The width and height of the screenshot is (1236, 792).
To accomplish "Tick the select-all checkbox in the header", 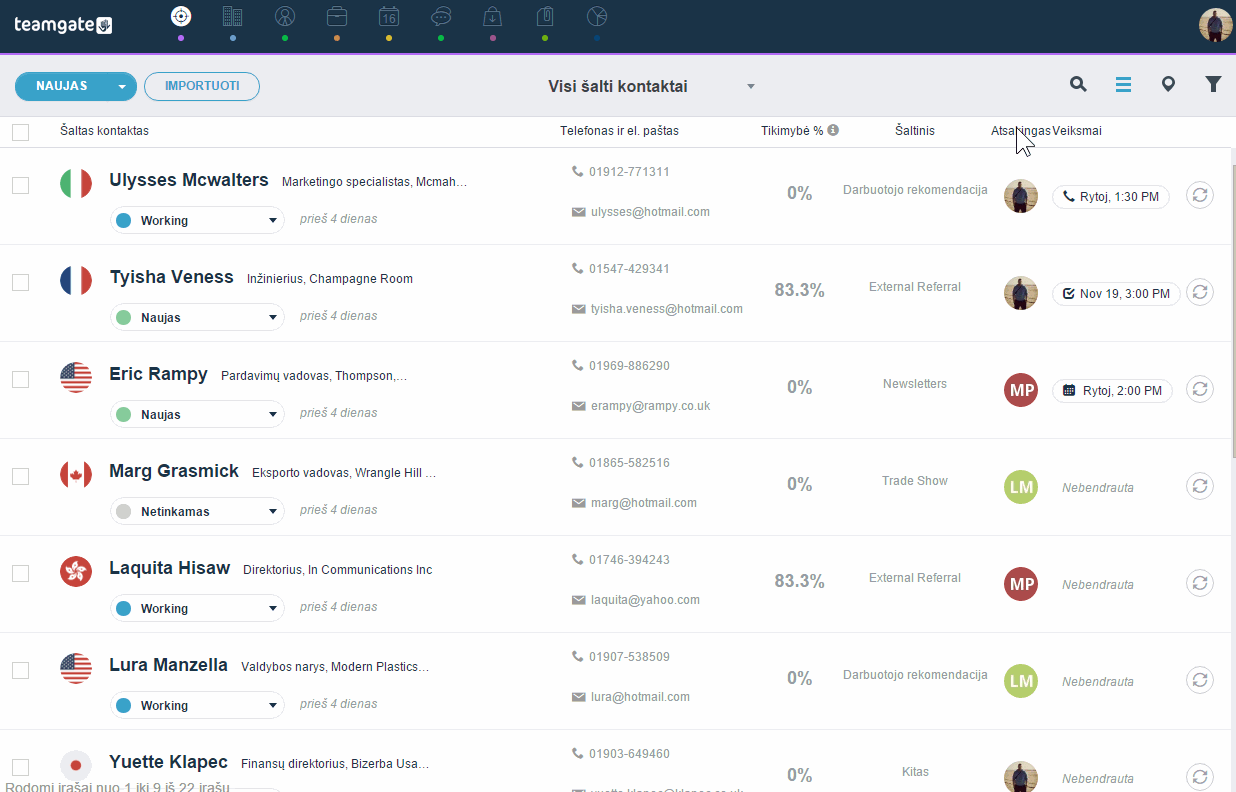I will (x=20, y=132).
